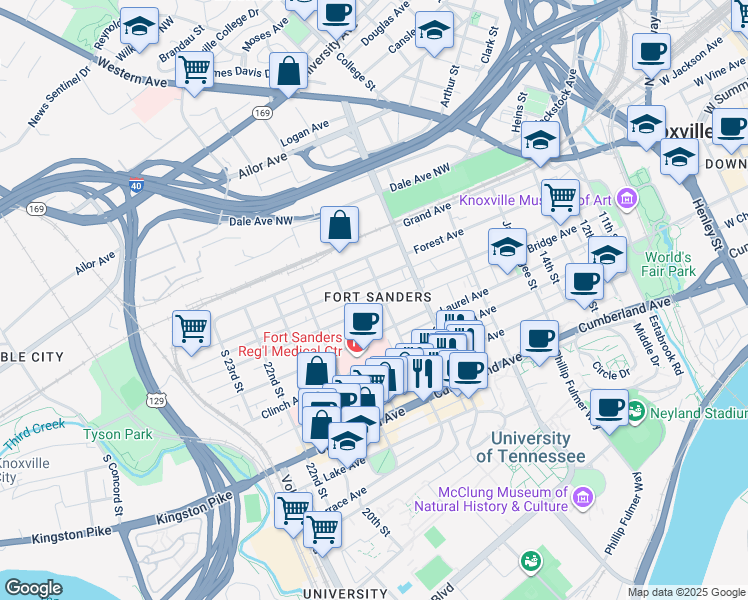Click the Tyson Park label
This screenshot has width=748, height=600.
117,434
